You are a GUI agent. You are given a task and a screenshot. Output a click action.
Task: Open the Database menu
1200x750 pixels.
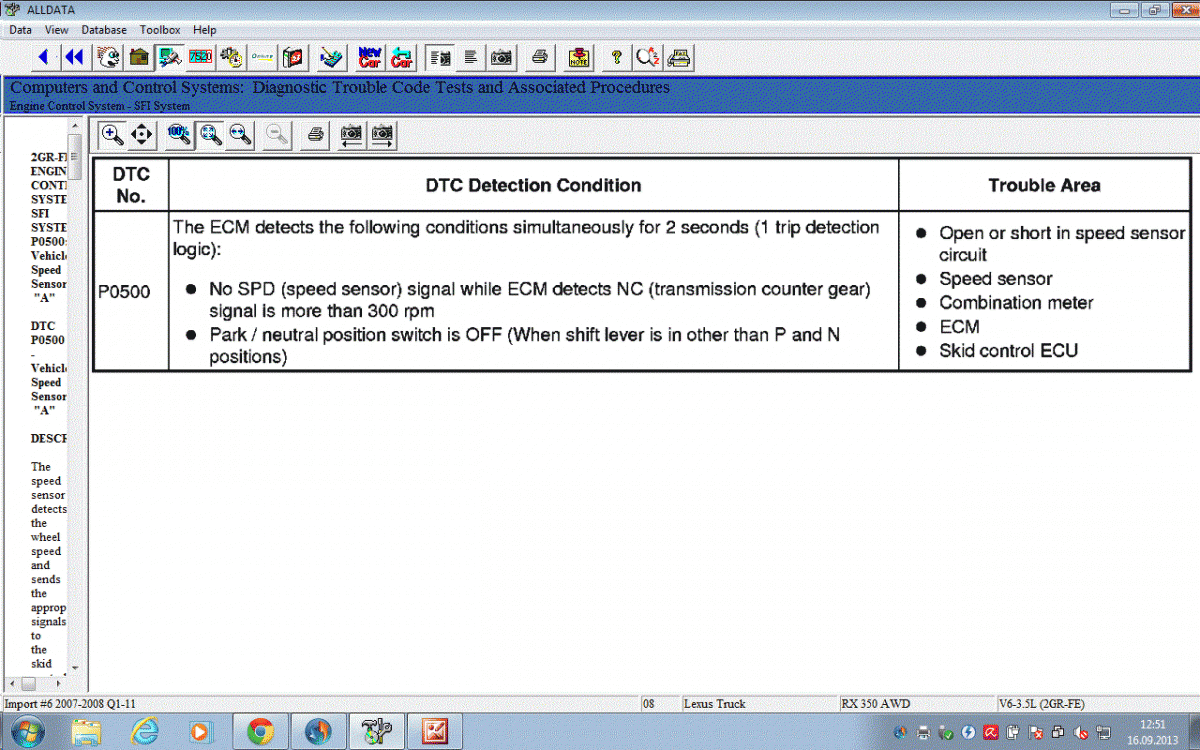tap(104, 30)
